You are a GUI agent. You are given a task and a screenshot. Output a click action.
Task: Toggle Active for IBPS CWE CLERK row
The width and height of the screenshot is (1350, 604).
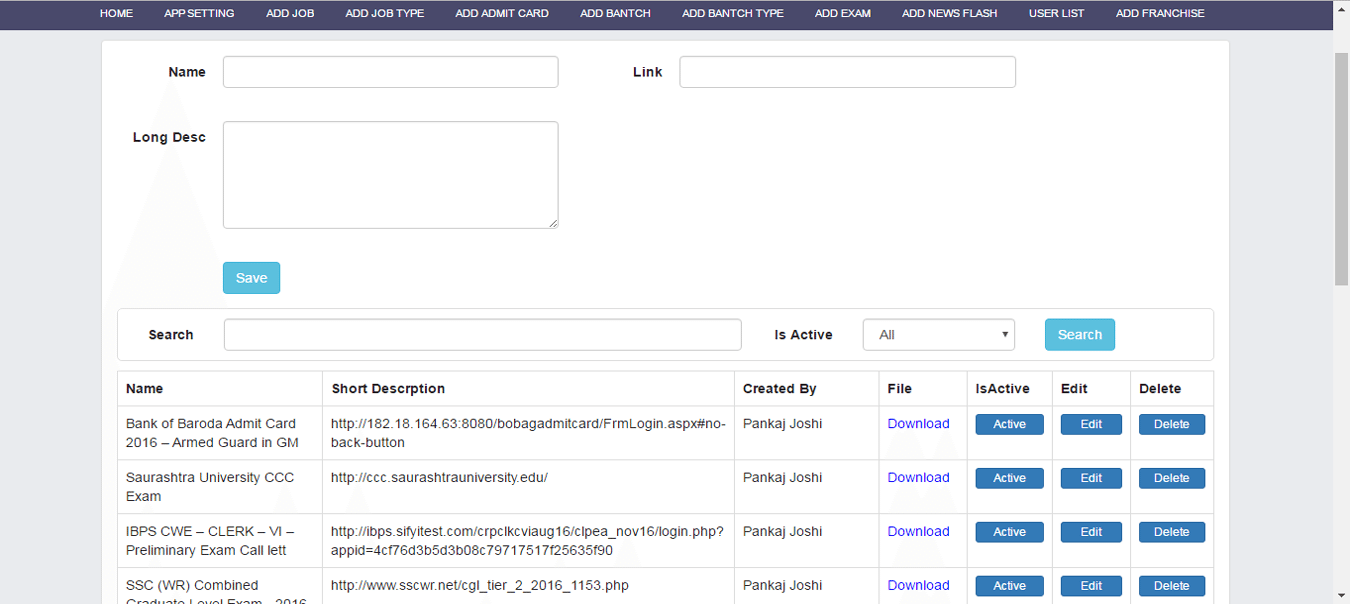tap(1009, 532)
